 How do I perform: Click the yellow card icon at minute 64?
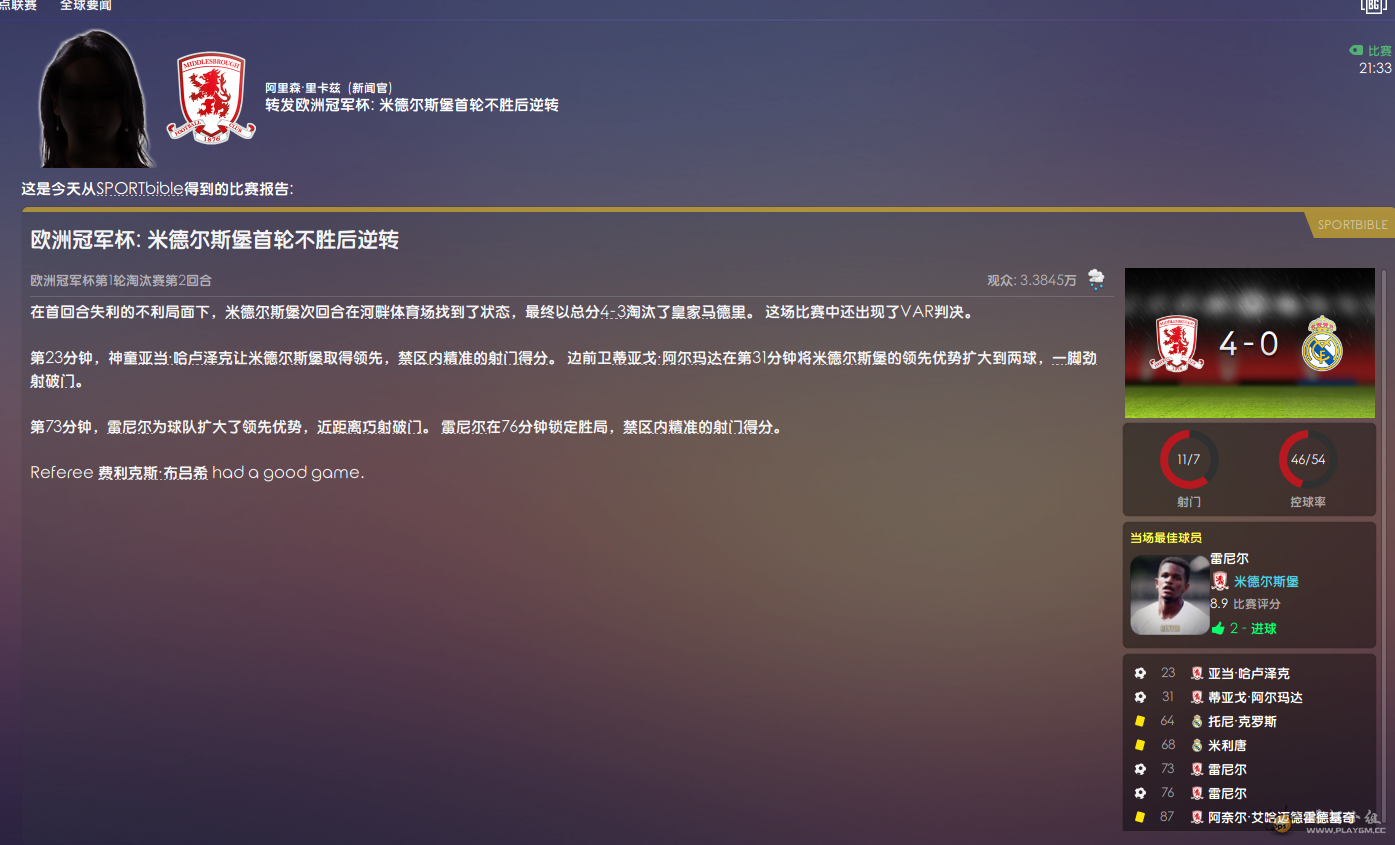(x=1140, y=722)
